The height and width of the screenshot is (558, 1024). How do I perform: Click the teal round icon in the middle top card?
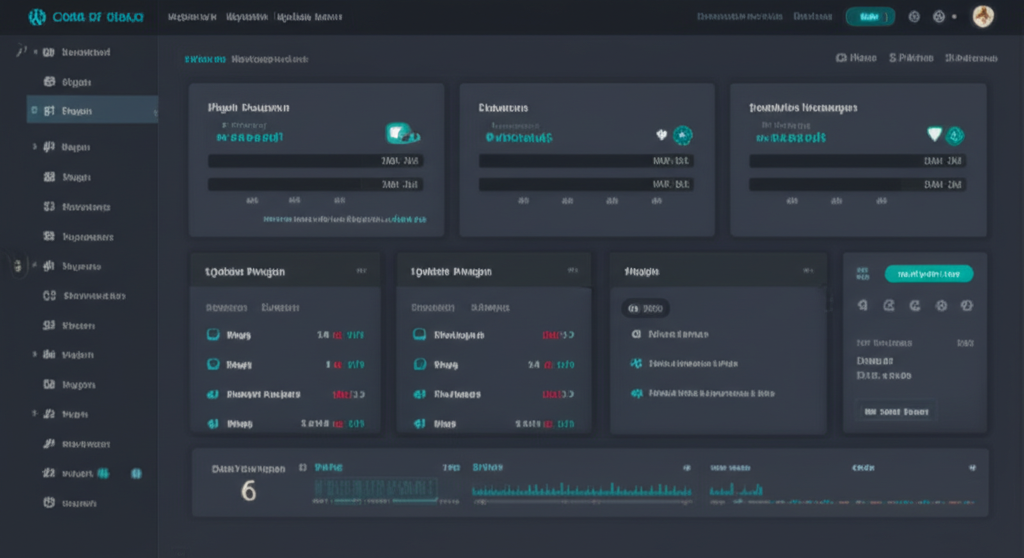point(682,135)
